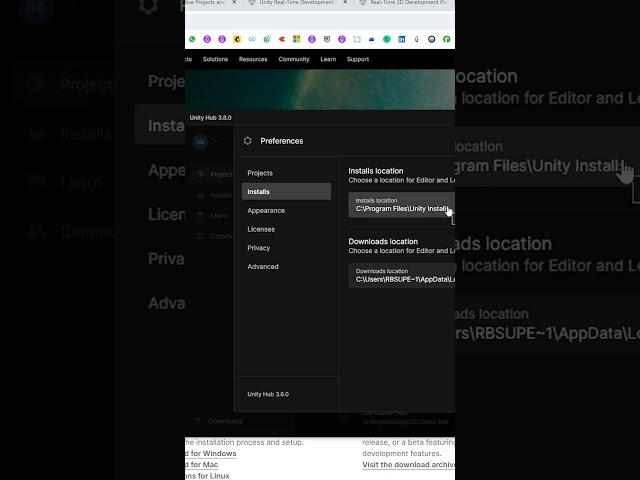
Task: Close the Unity Real-Time Development tab
Action: (345, 2)
